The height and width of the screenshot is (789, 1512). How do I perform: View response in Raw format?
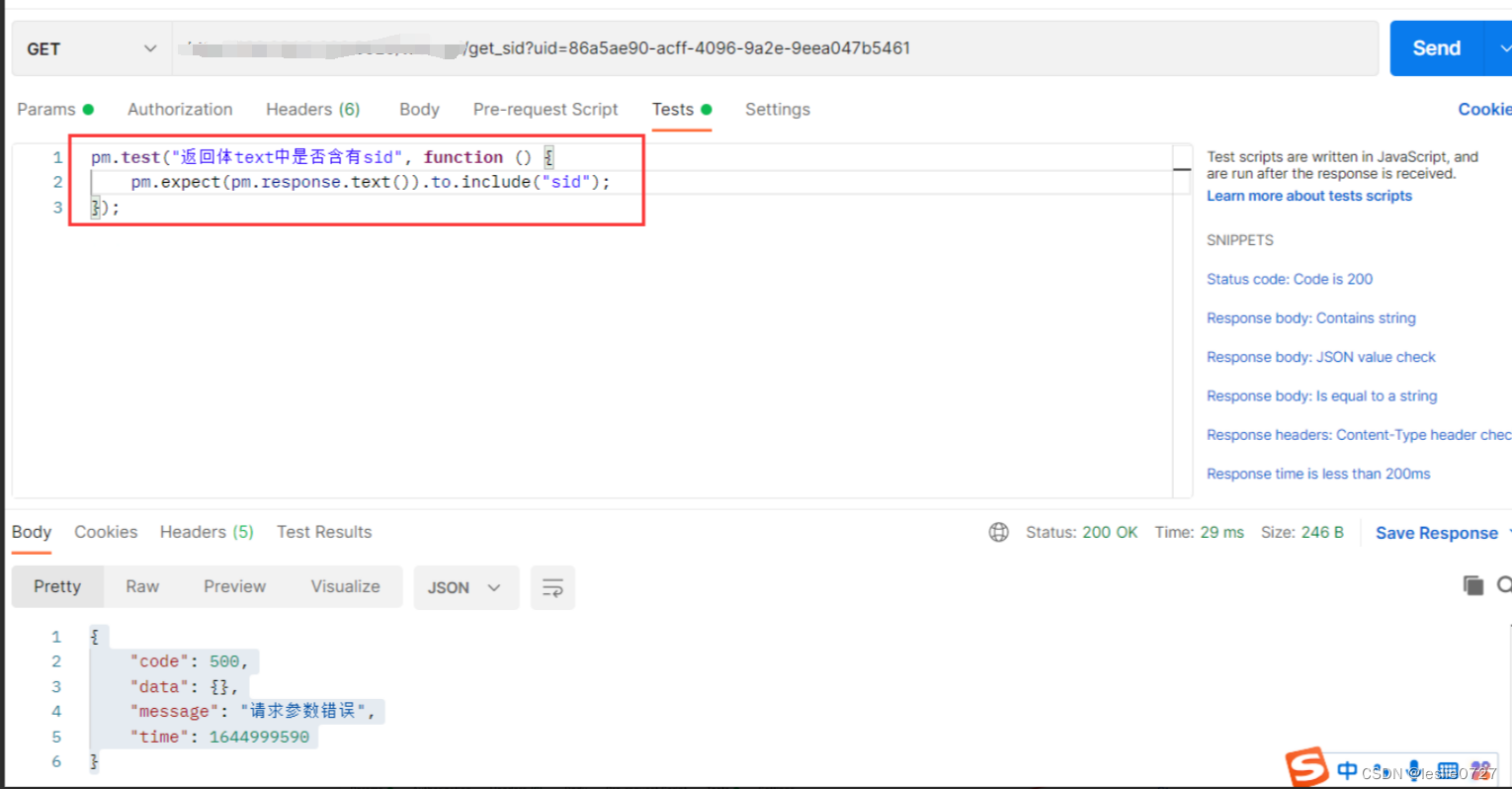coord(141,586)
